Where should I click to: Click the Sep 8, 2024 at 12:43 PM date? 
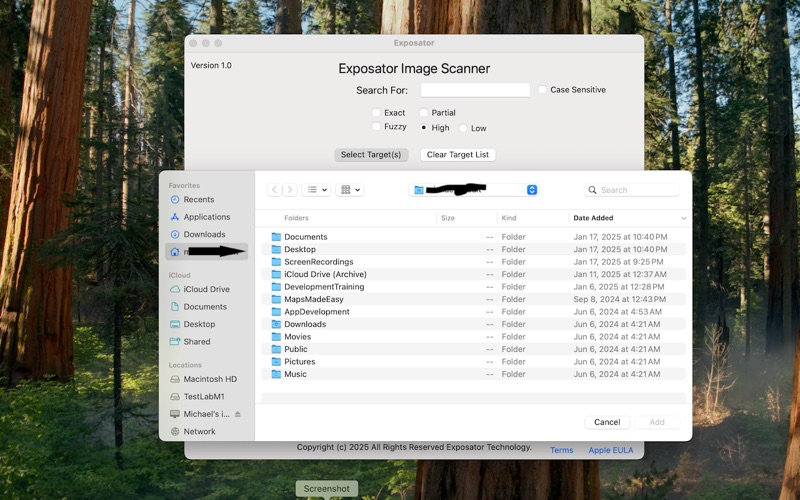pos(619,299)
